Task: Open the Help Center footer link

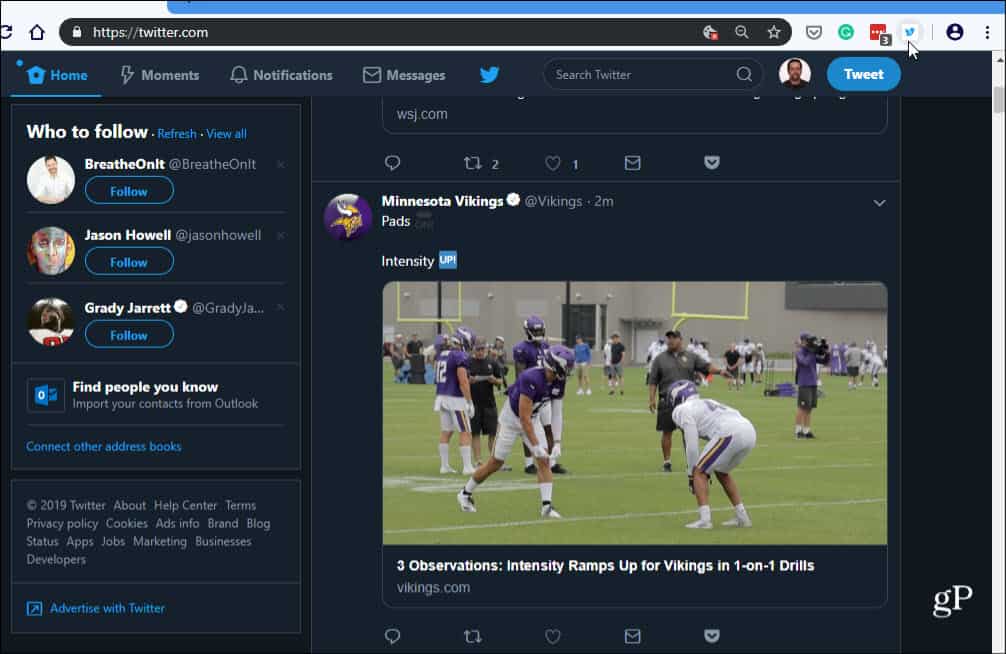Action: point(185,506)
